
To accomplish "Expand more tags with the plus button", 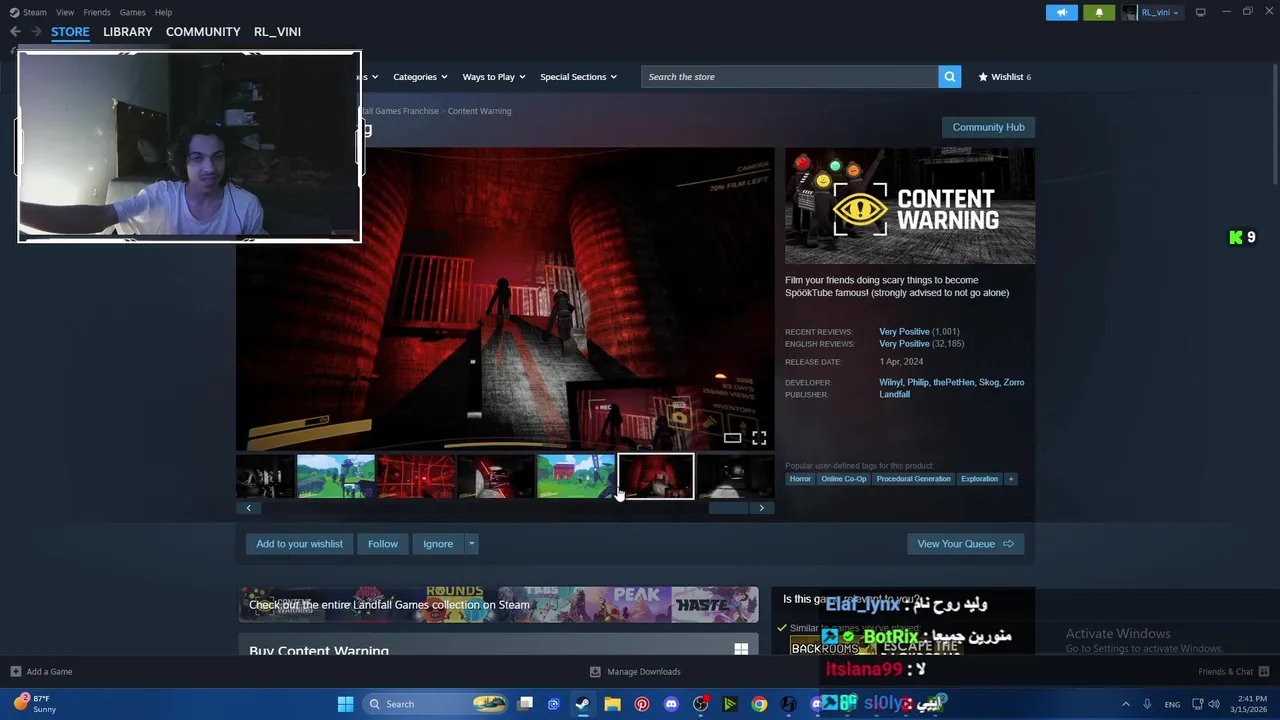I will pos(1011,479).
